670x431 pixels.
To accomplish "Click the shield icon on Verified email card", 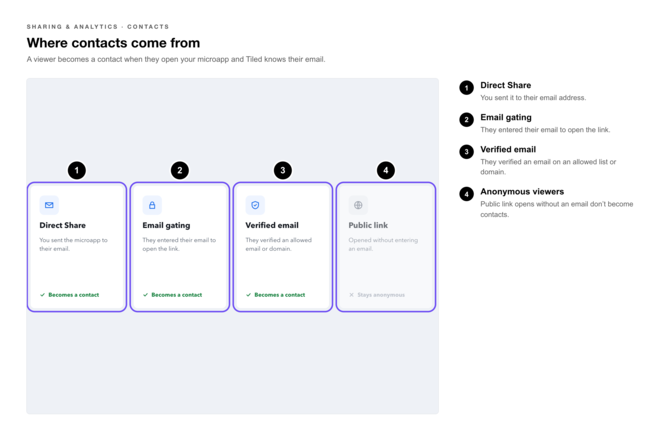I will coord(255,205).
